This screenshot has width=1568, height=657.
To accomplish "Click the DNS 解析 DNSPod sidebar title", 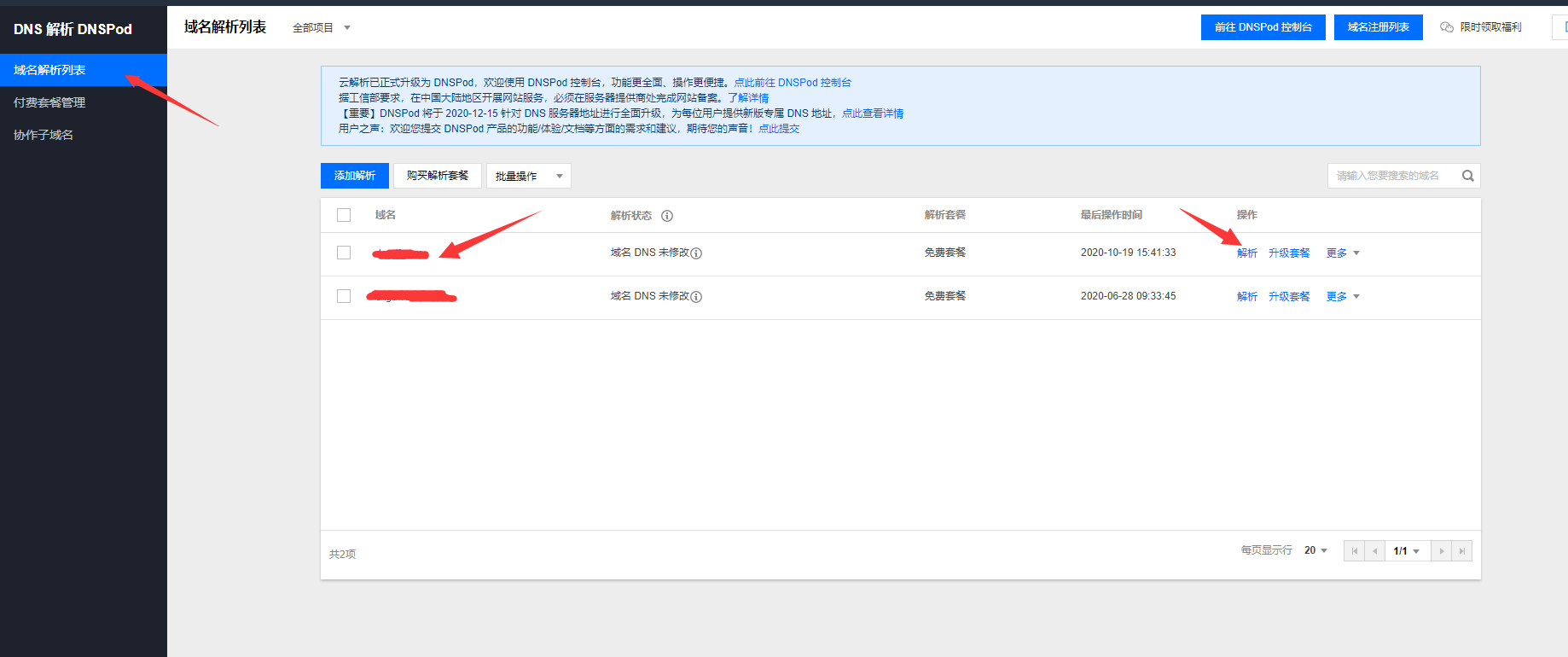I will point(73,29).
